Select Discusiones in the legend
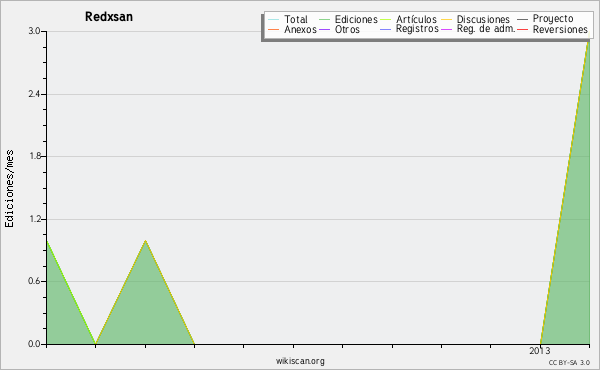Image resolution: width=600 pixels, height=370 pixels. [483, 19]
